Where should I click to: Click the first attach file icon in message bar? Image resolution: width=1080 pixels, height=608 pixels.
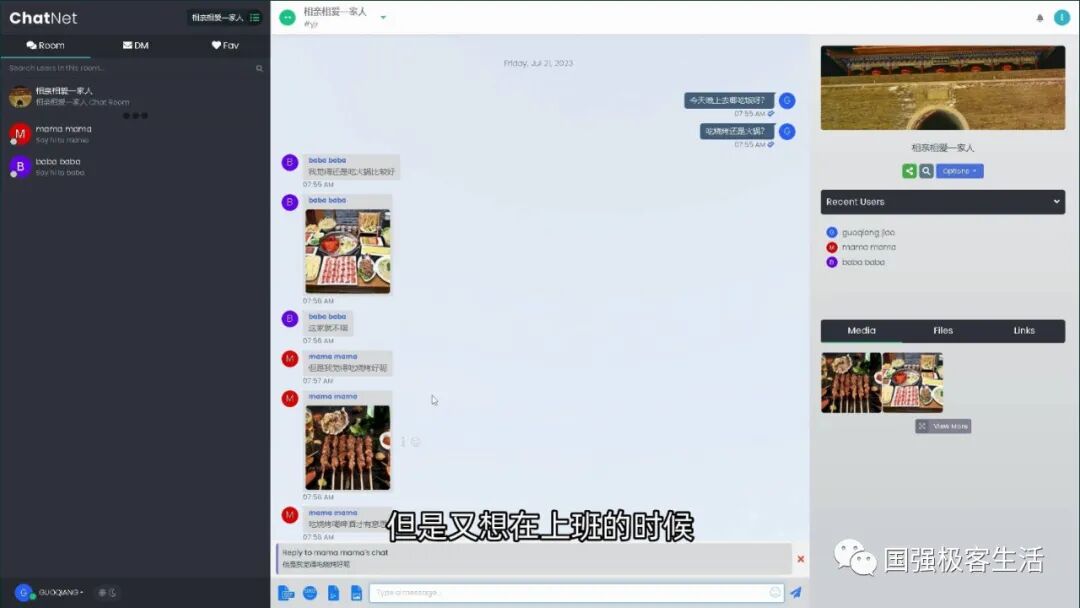tap(286, 593)
